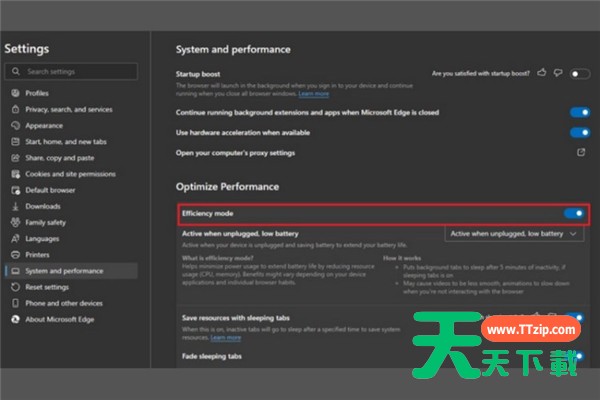Click the How it works heading
600x400 pixels.
[402, 258]
